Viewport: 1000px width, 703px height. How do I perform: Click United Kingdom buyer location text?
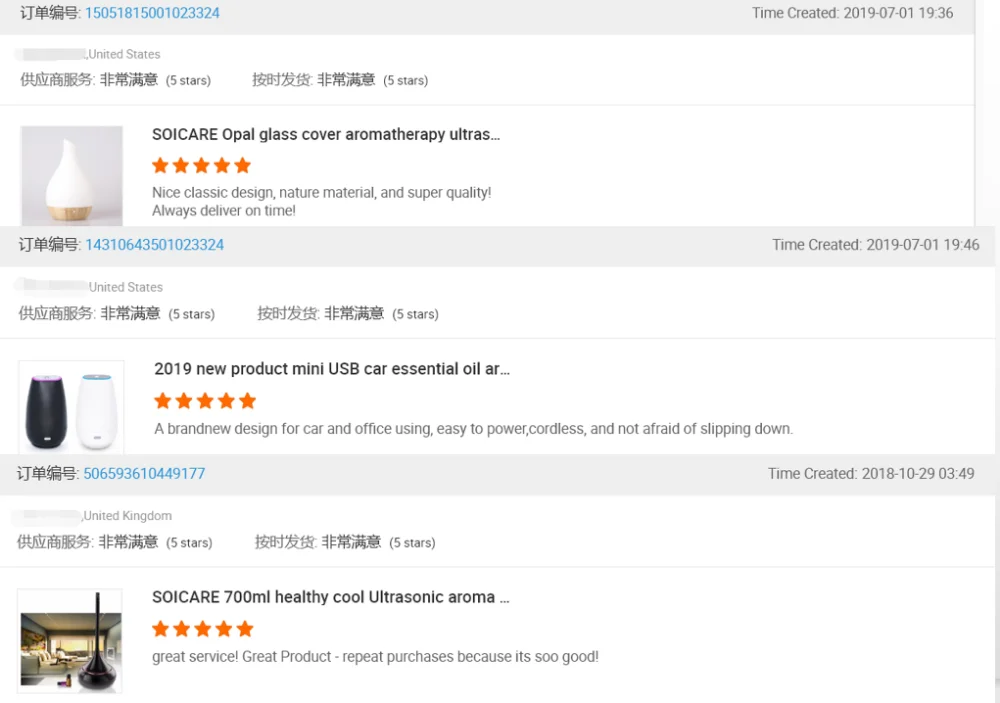127,516
